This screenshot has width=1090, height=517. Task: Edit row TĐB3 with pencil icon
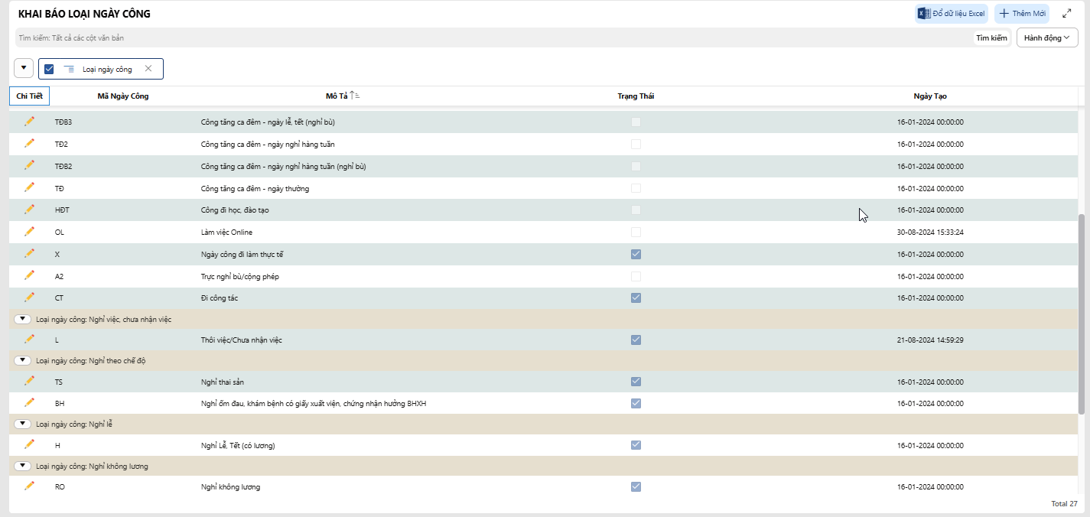pyautogui.click(x=29, y=122)
